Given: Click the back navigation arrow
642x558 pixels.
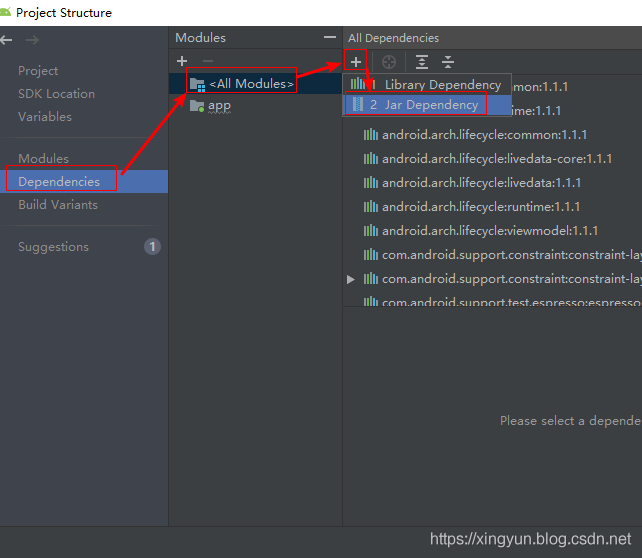Looking at the screenshot, I should pos(7,40).
